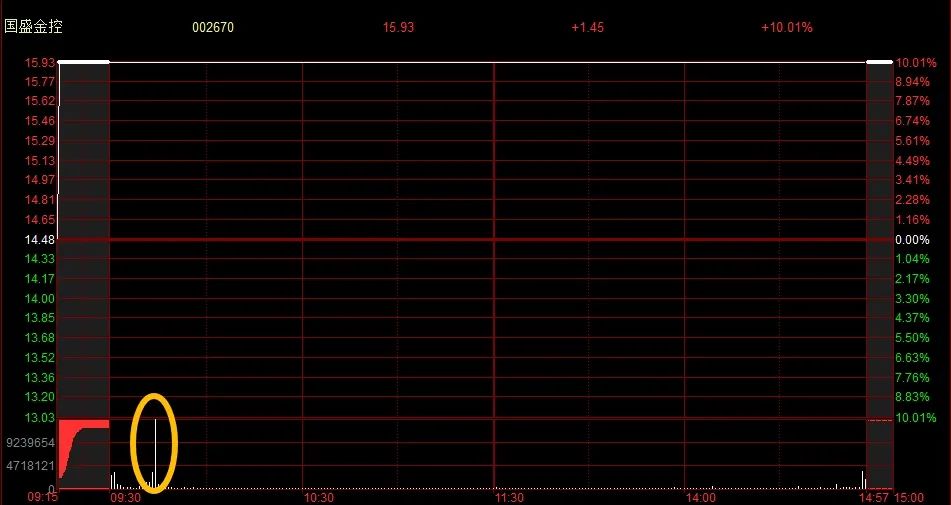Screen dimensions: 951x505
Task: Click the +1.45 price change value
Action: (x=587, y=28)
